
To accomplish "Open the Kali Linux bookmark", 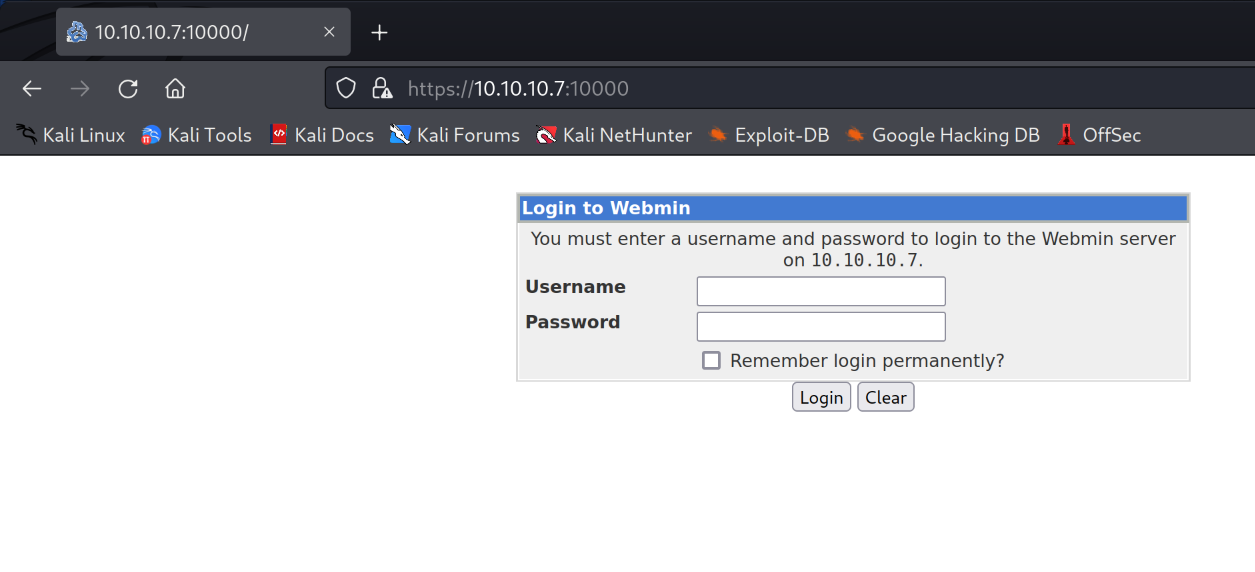I will [x=71, y=135].
